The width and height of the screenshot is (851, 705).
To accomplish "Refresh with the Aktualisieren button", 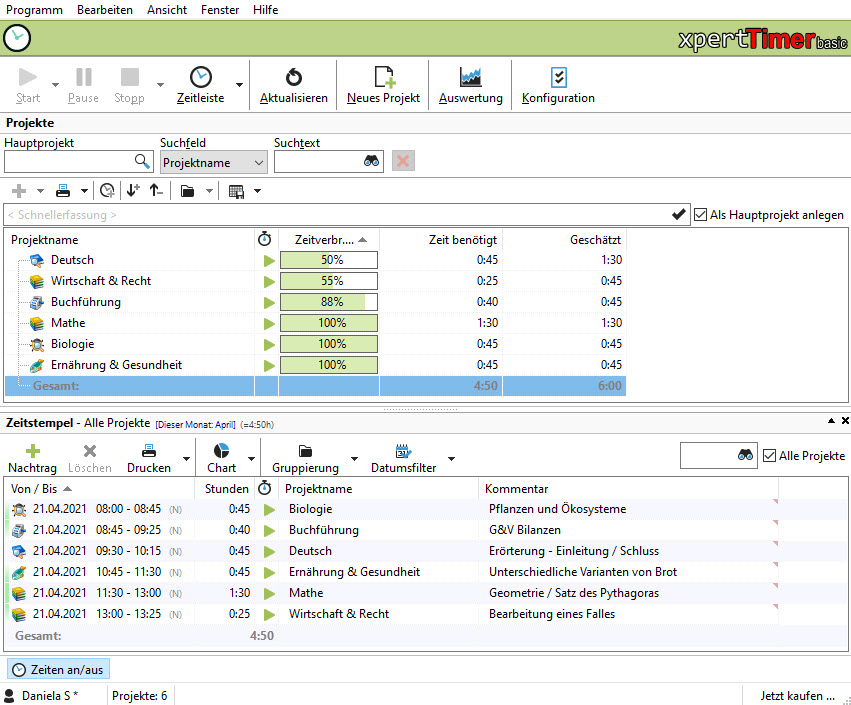I will [x=294, y=85].
